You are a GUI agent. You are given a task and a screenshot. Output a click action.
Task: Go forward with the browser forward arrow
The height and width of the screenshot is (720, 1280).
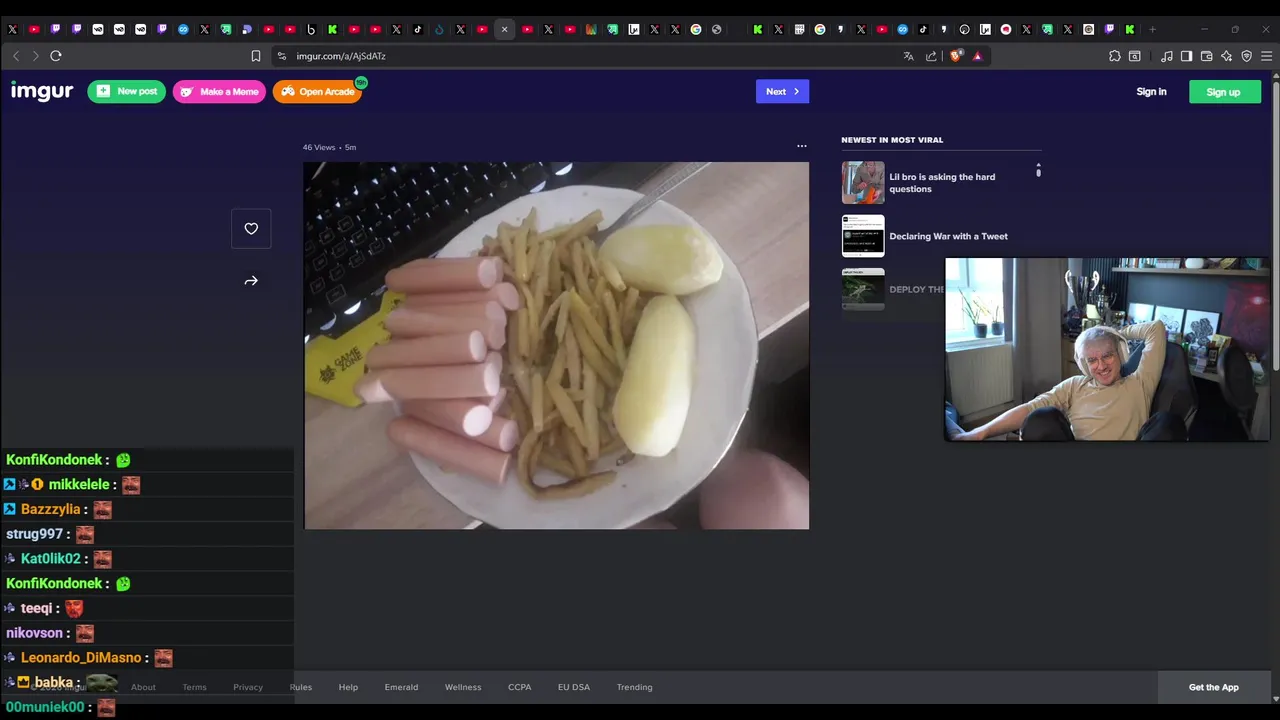point(35,56)
